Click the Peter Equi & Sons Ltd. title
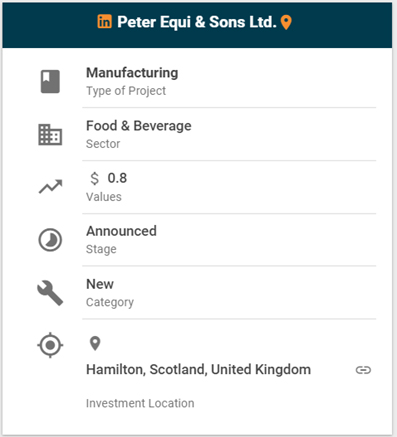Image resolution: width=397 pixels, height=437 pixels. tap(197, 22)
